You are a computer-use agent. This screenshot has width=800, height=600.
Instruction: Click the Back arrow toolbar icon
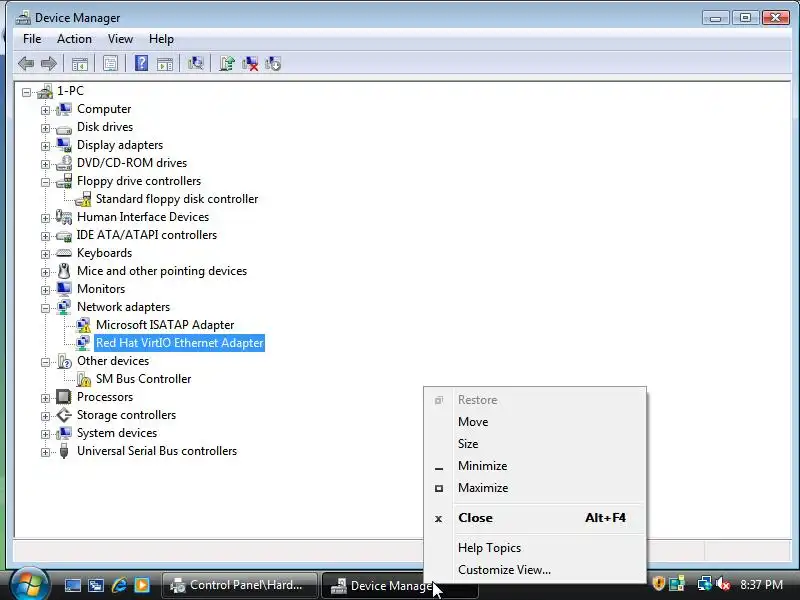(26, 64)
